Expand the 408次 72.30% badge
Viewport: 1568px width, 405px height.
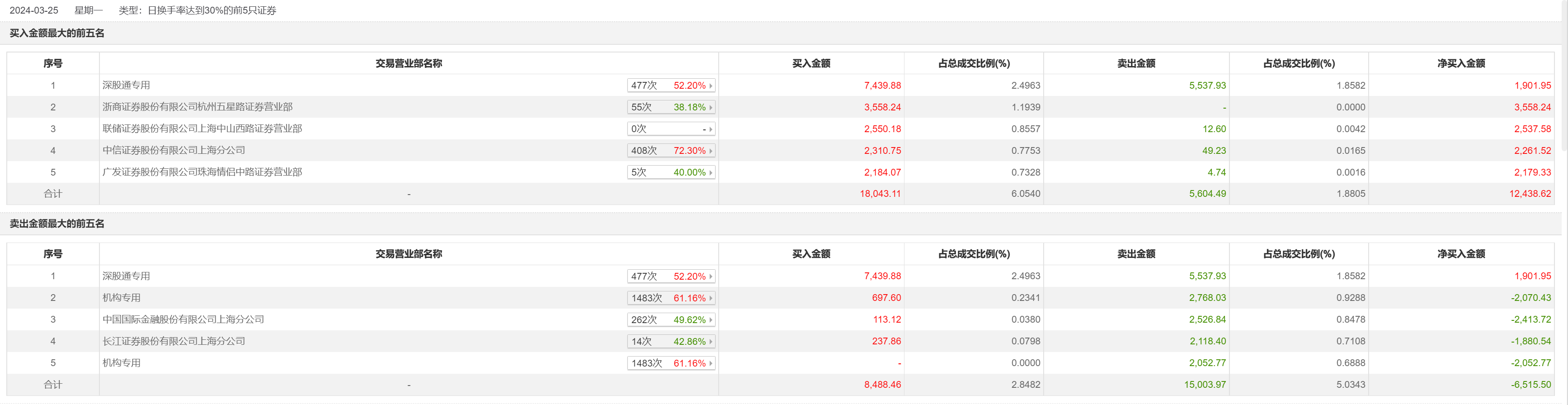[x=710, y=151]
